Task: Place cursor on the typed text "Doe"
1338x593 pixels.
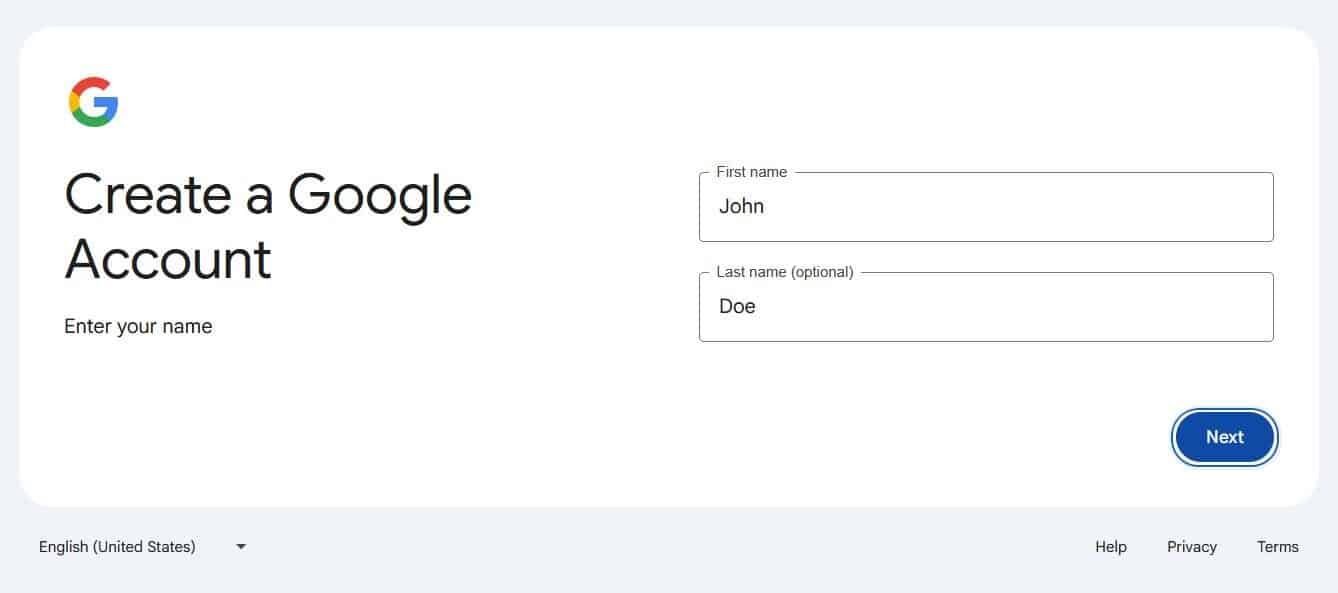Action: [x=737, y=307]
